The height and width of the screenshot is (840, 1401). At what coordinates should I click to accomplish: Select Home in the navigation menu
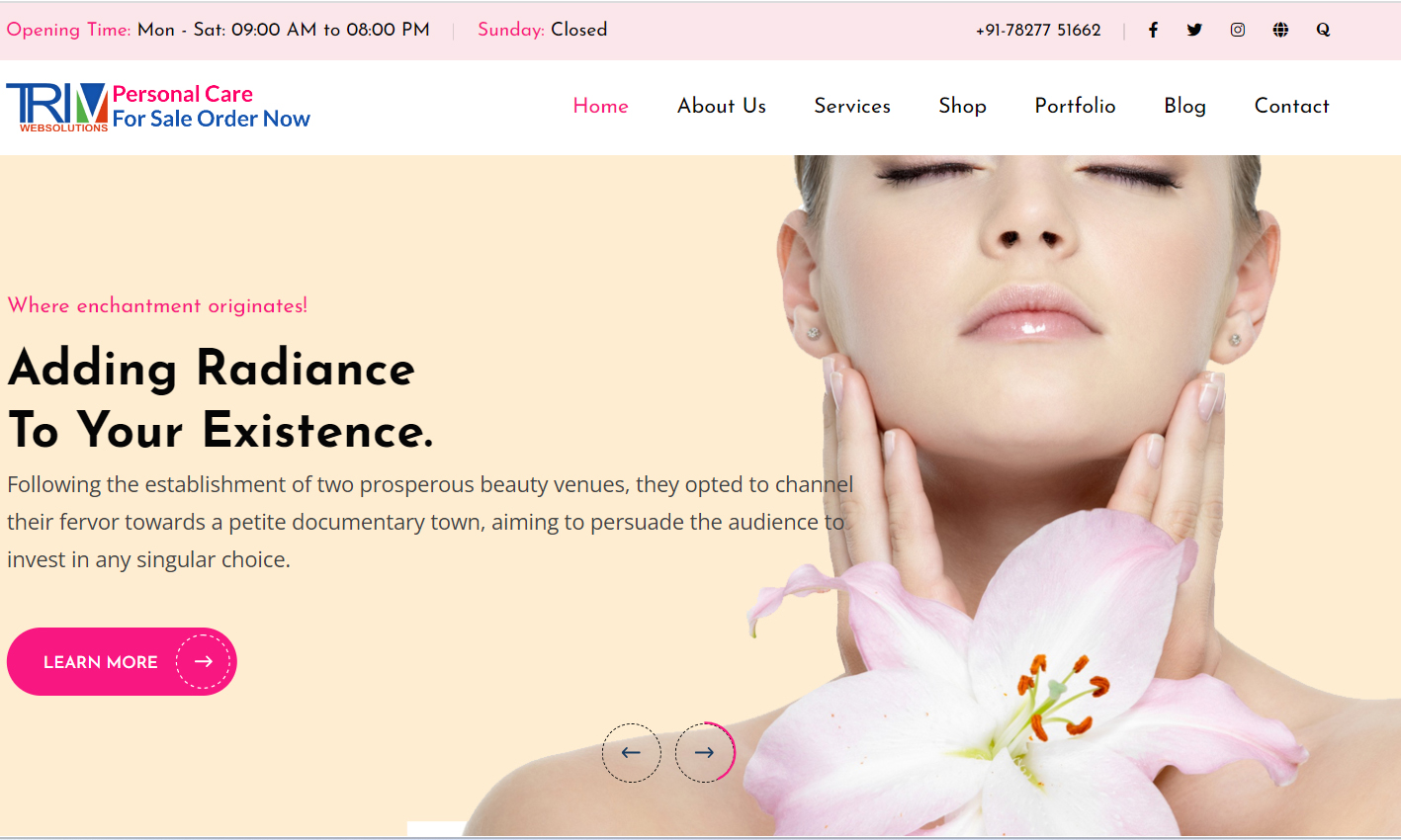point(600,106)
